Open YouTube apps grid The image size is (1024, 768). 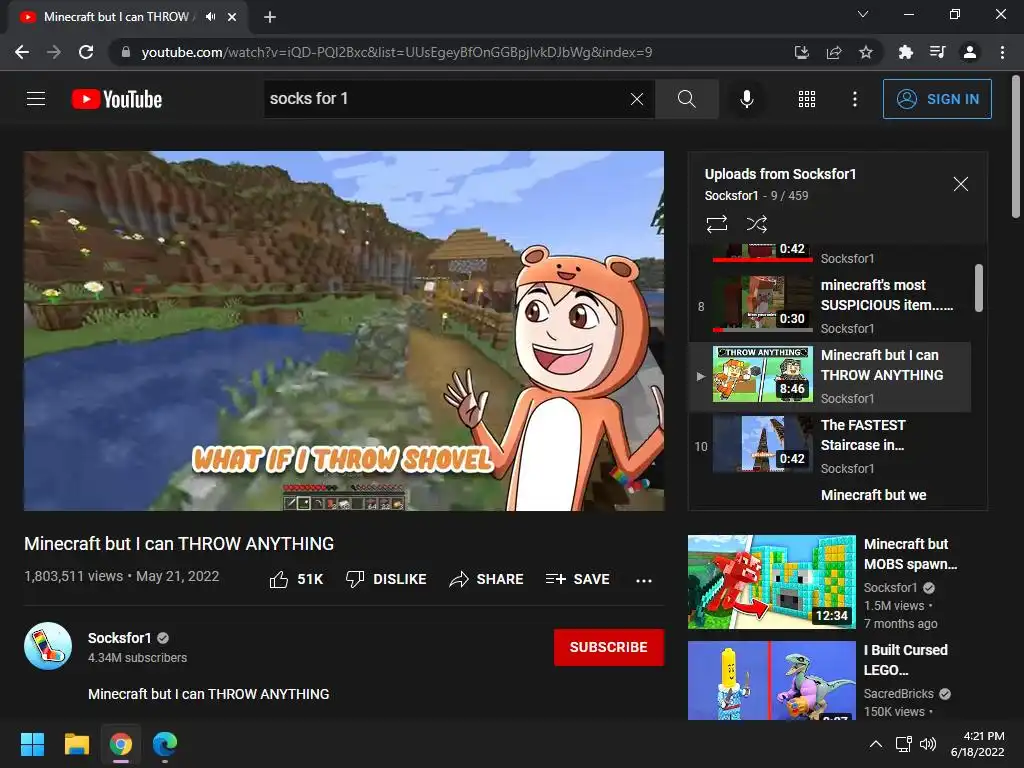click(x=807, y=99)
